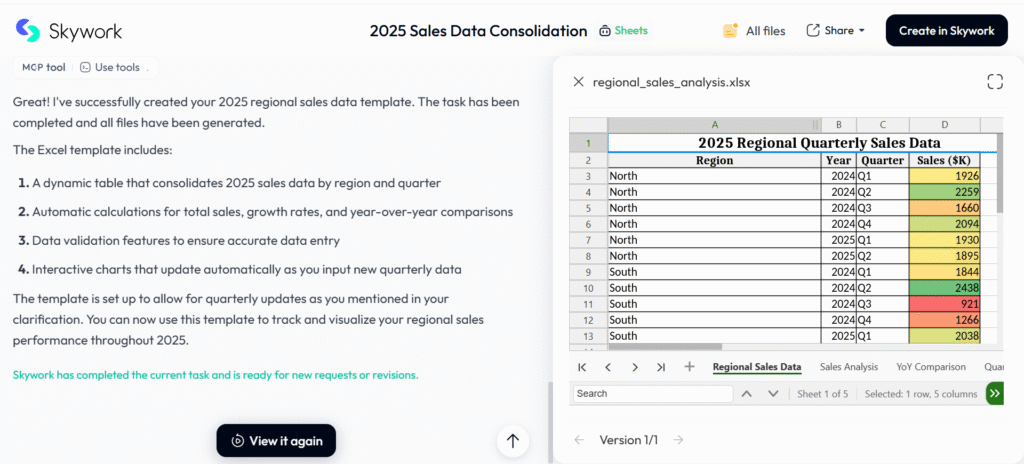Open the YoY Comparison sheet tab
1024x464 pixels.
(x=930, y=367)
